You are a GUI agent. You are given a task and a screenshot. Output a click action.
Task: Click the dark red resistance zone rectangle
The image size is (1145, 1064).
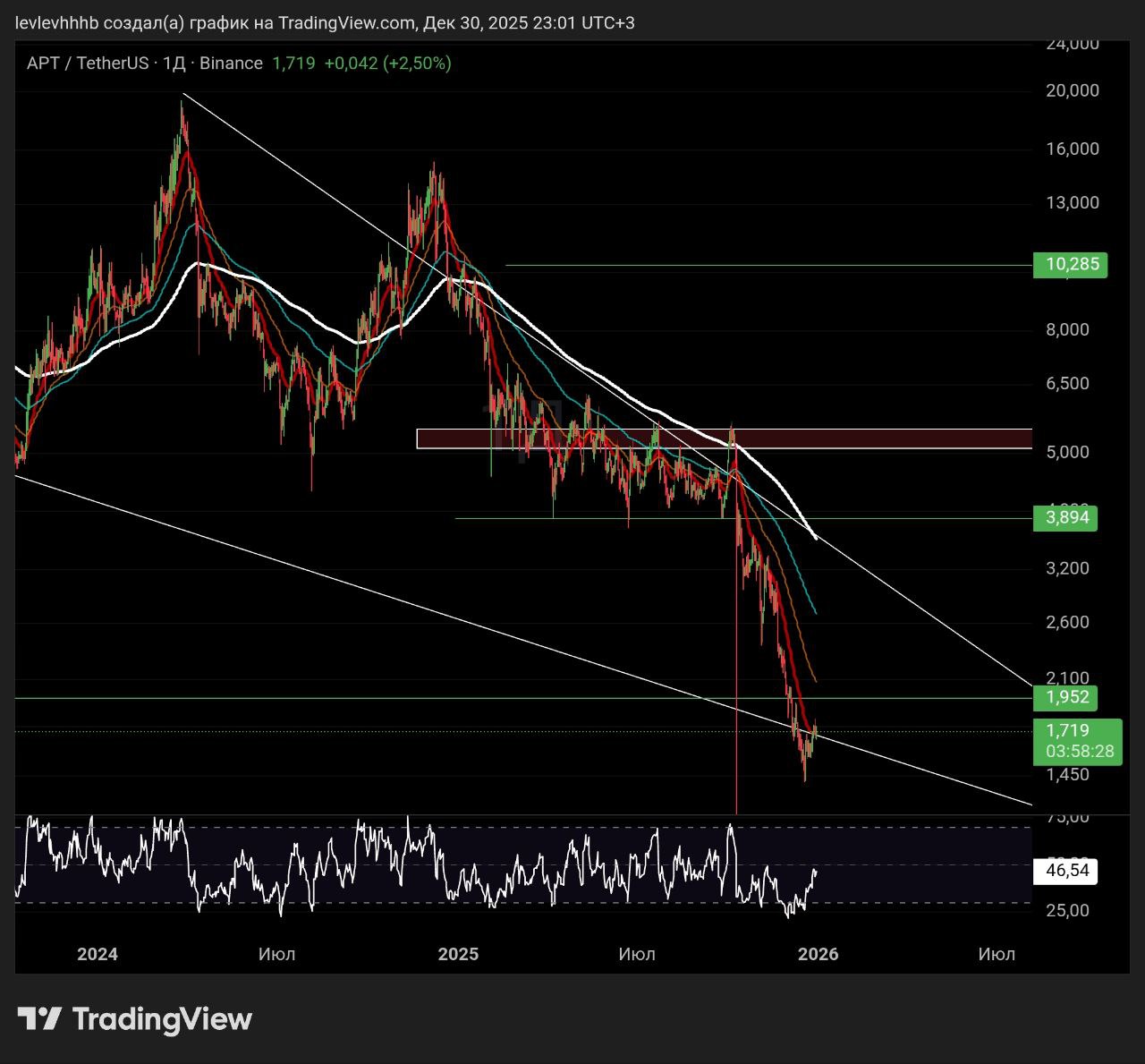(725, 438)
